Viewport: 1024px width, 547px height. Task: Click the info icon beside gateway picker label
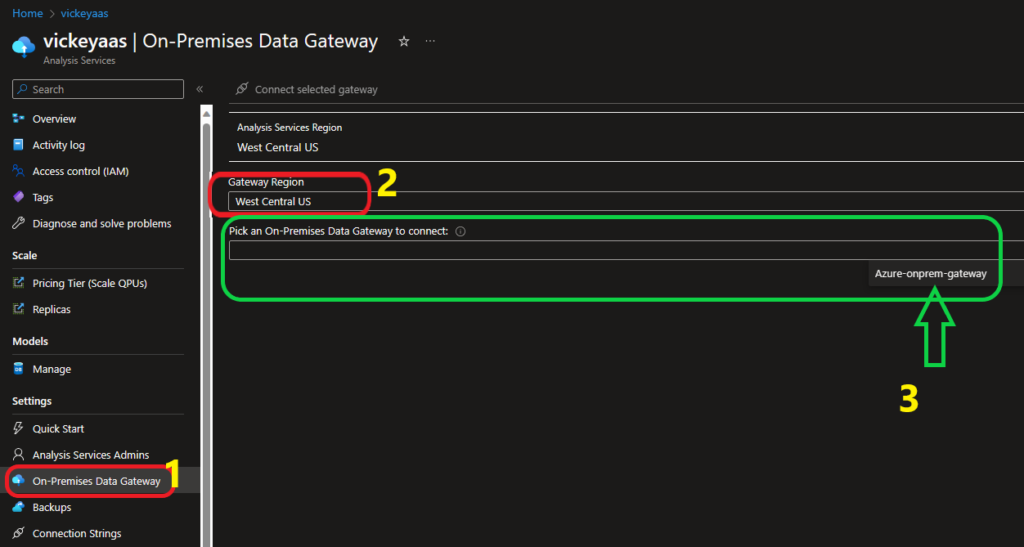[460, 231]
